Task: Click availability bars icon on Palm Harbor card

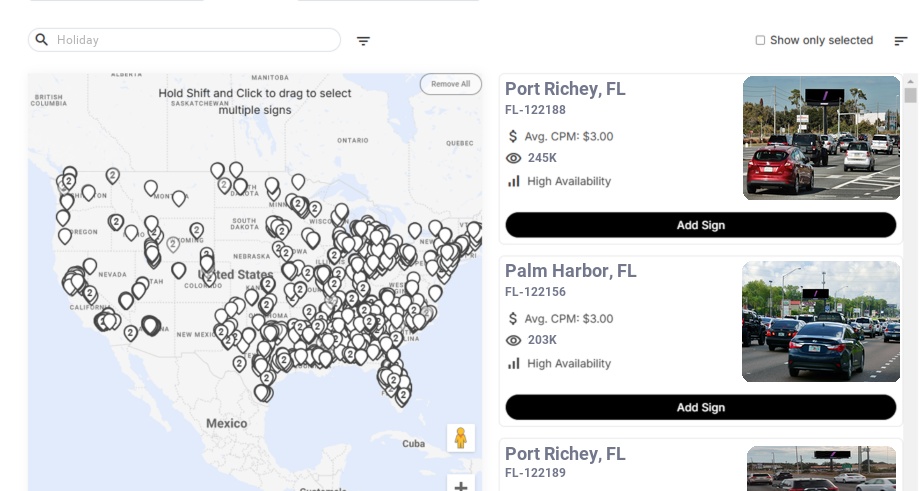Action: click(514, 363)
